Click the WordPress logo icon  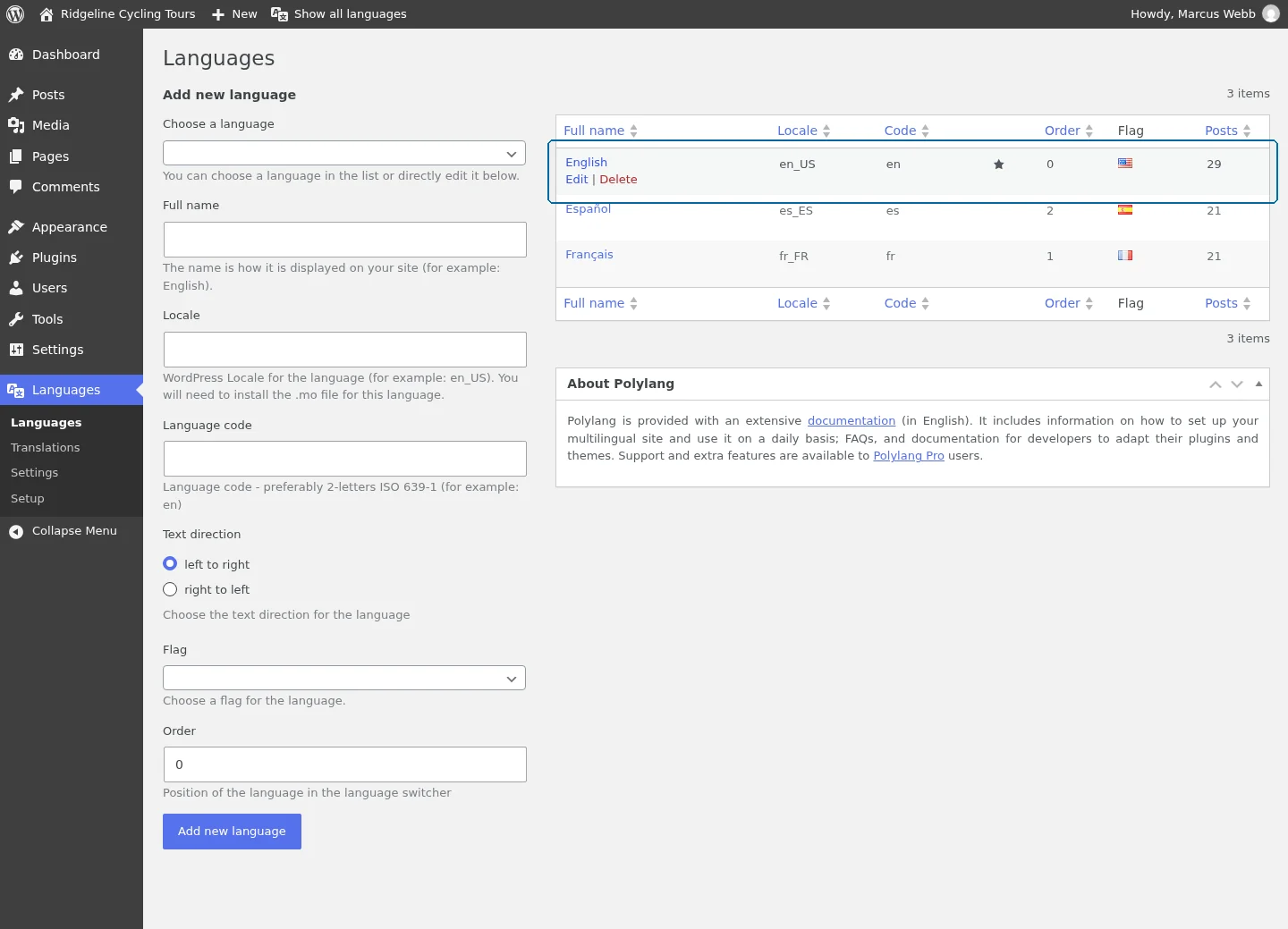tap(15, 14)
